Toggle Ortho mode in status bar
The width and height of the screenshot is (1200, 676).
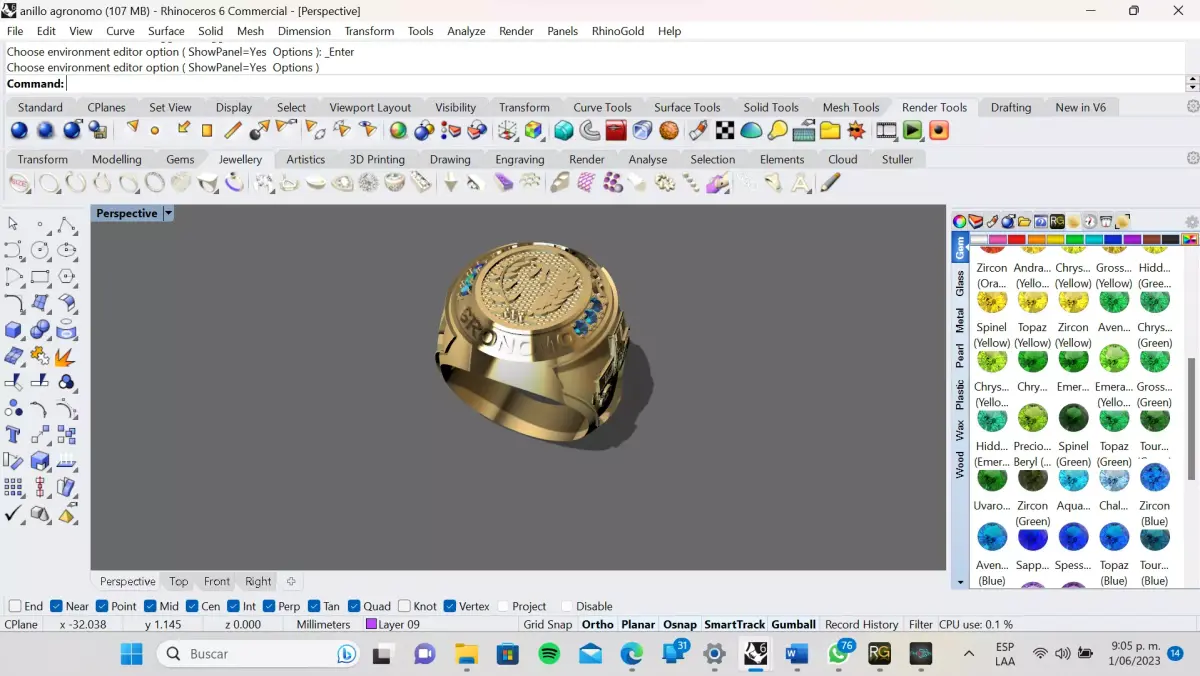(x=597, y=624)
